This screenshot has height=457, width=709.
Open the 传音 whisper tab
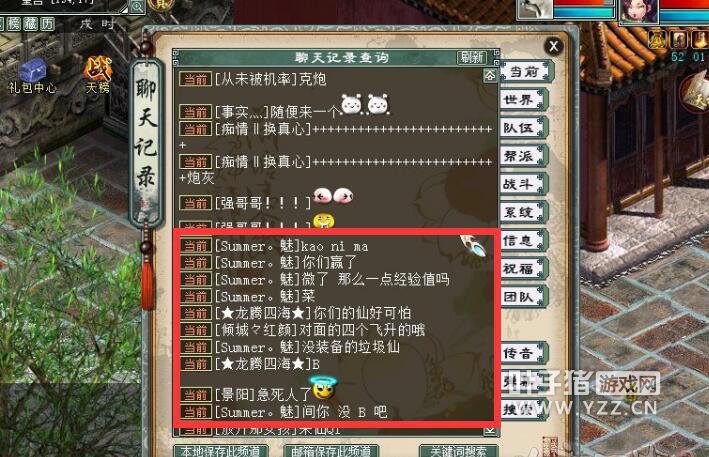[524, 353]
